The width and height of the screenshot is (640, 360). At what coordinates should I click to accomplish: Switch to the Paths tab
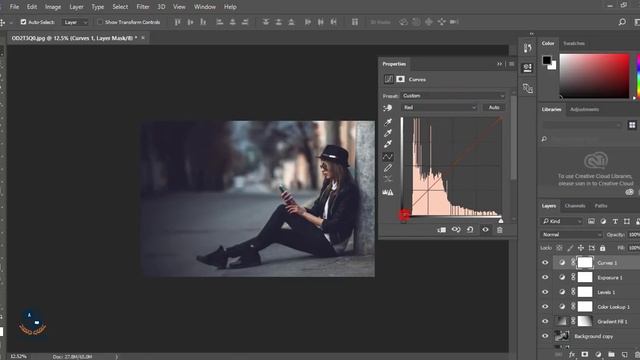(601, 206)
